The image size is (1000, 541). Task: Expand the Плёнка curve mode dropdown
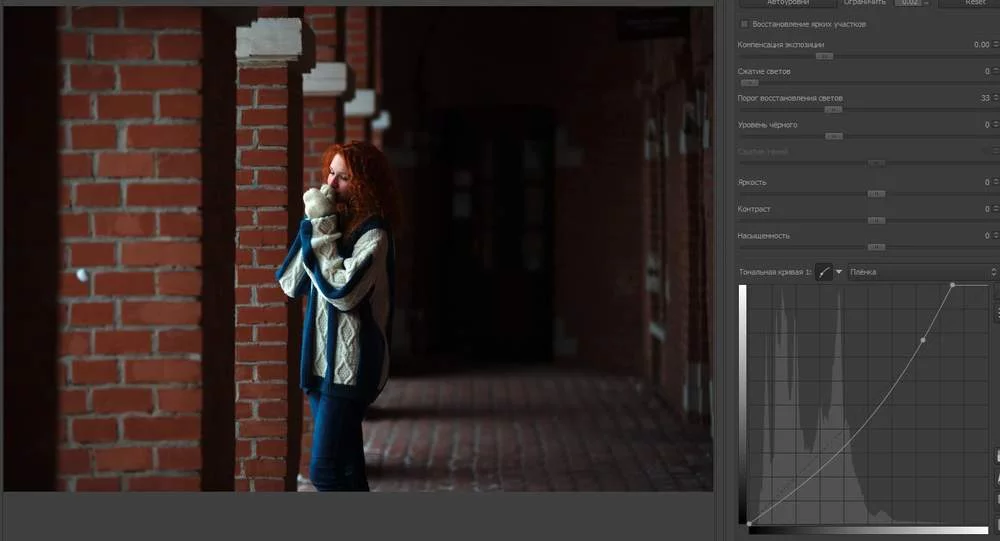[x=921, y=272]
